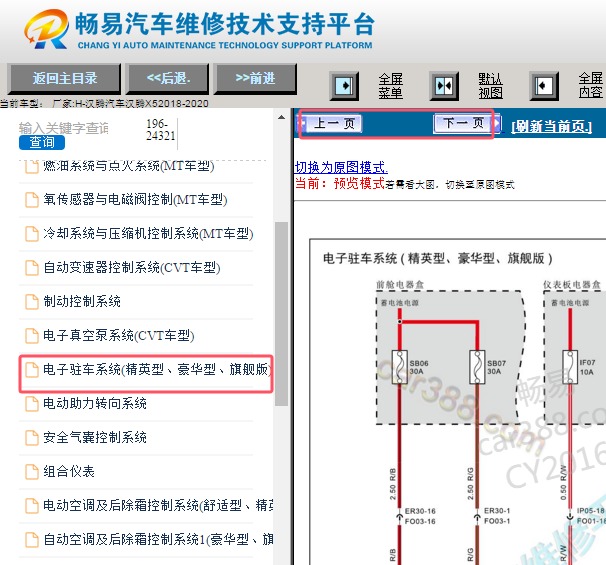
Task: Click 返回主目录 button
Action: [65, 79]
